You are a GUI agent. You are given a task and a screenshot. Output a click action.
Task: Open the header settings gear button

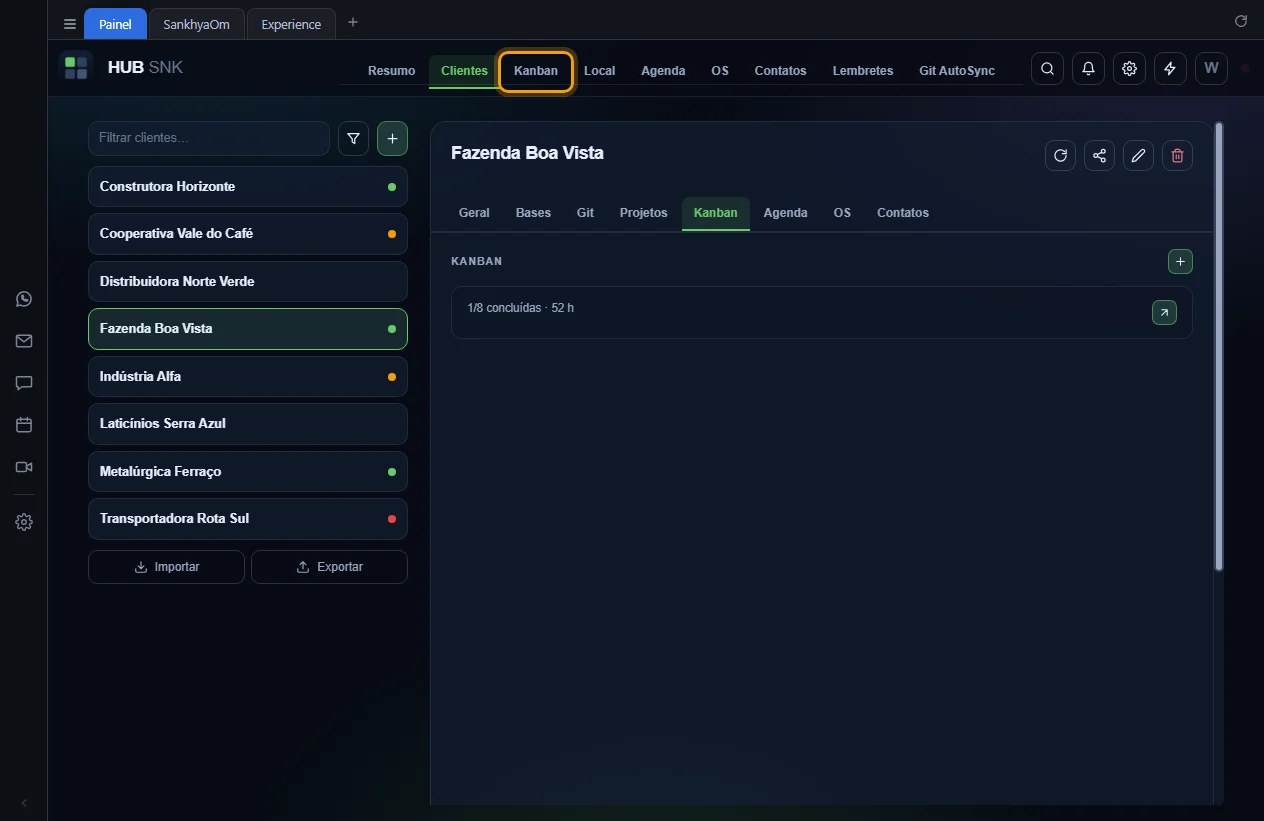coord(1129,69)
